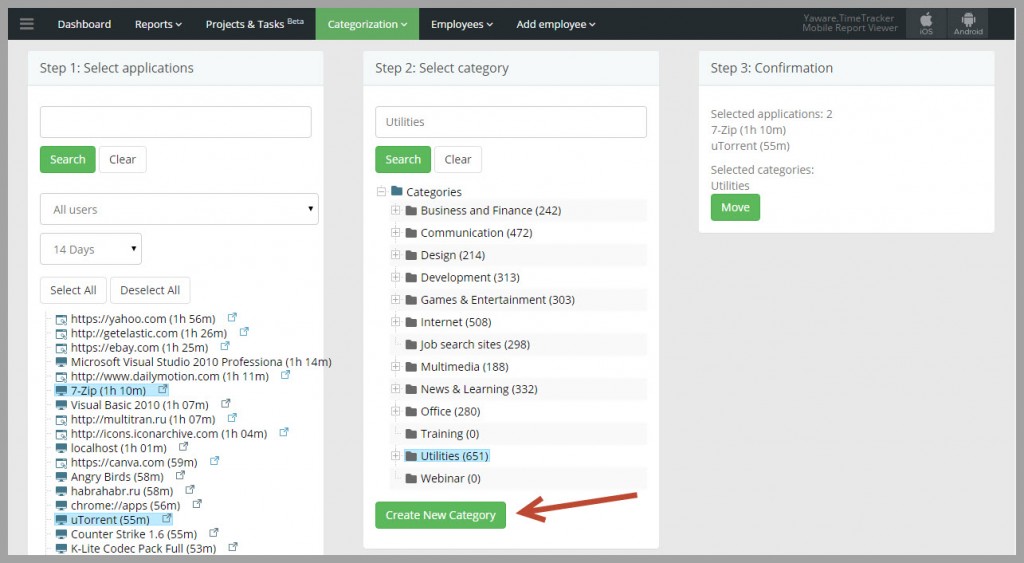
Task: Click the Business and Finance folder icon
Action: [x=411, y=210]
